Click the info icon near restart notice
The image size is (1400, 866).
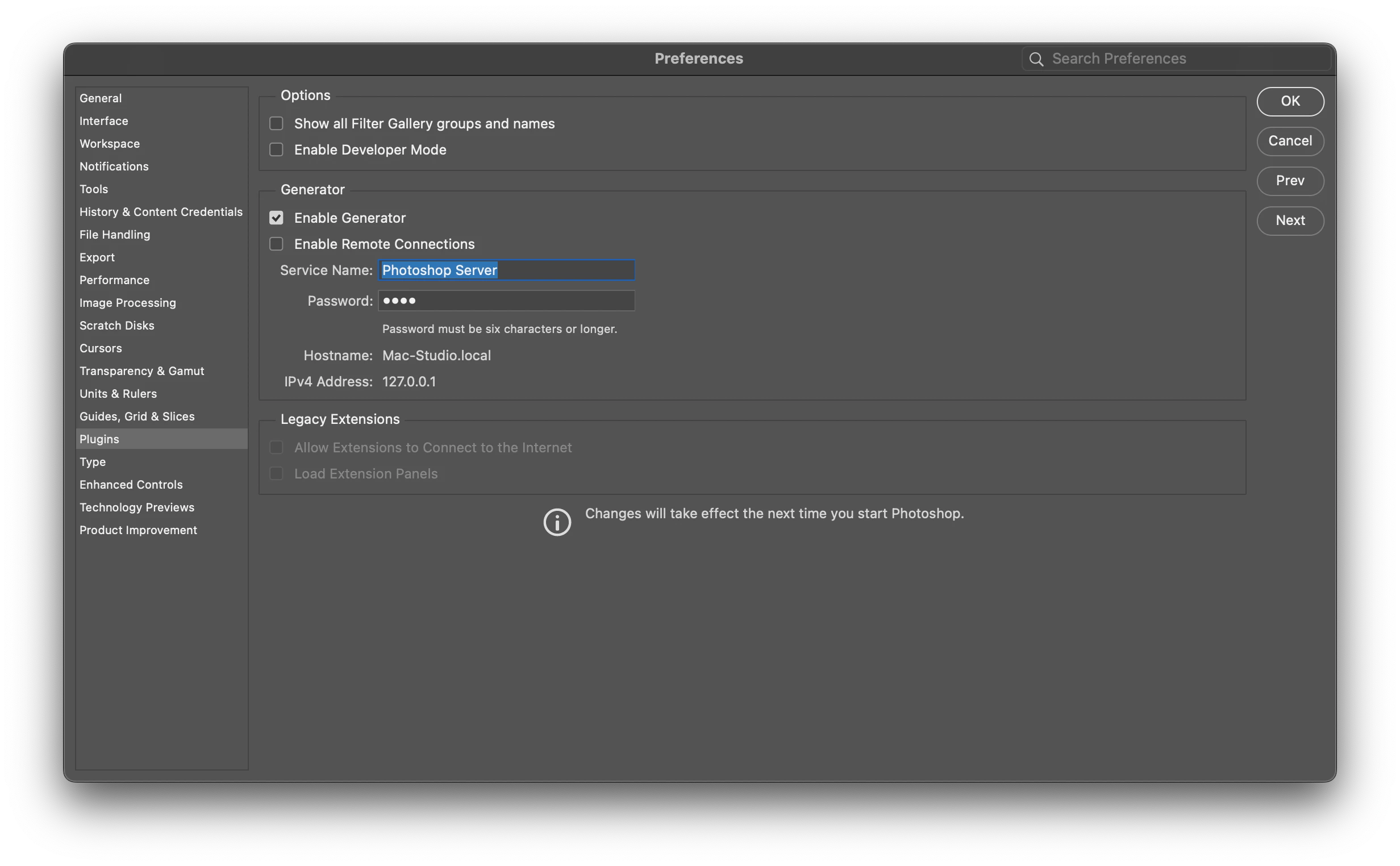tap(557, 522)
